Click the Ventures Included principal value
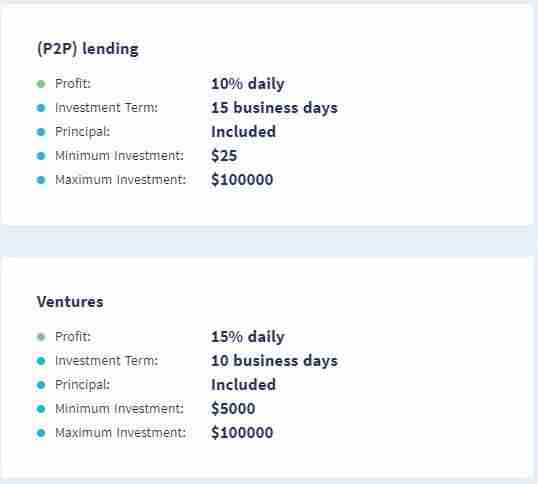 pos(244,385)
